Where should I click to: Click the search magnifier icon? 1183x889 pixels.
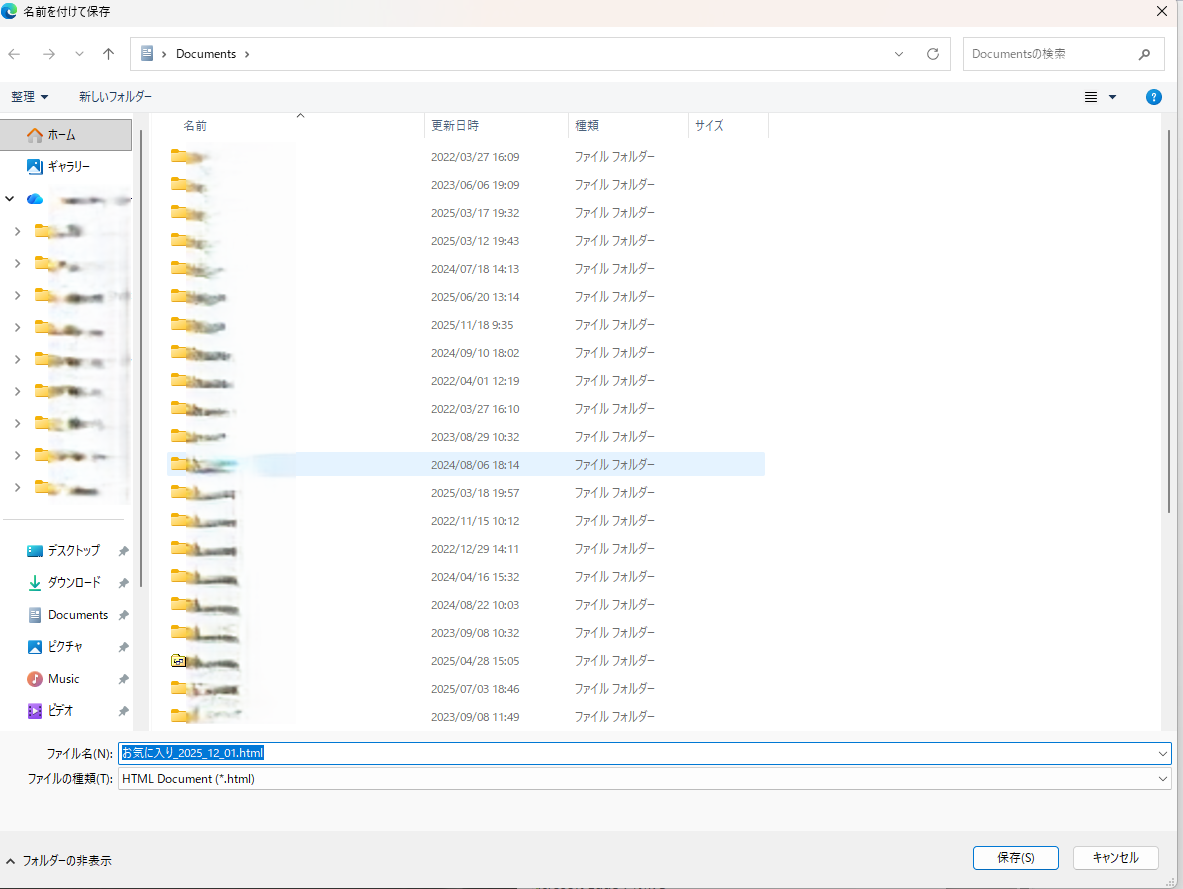click(1144, 54)
